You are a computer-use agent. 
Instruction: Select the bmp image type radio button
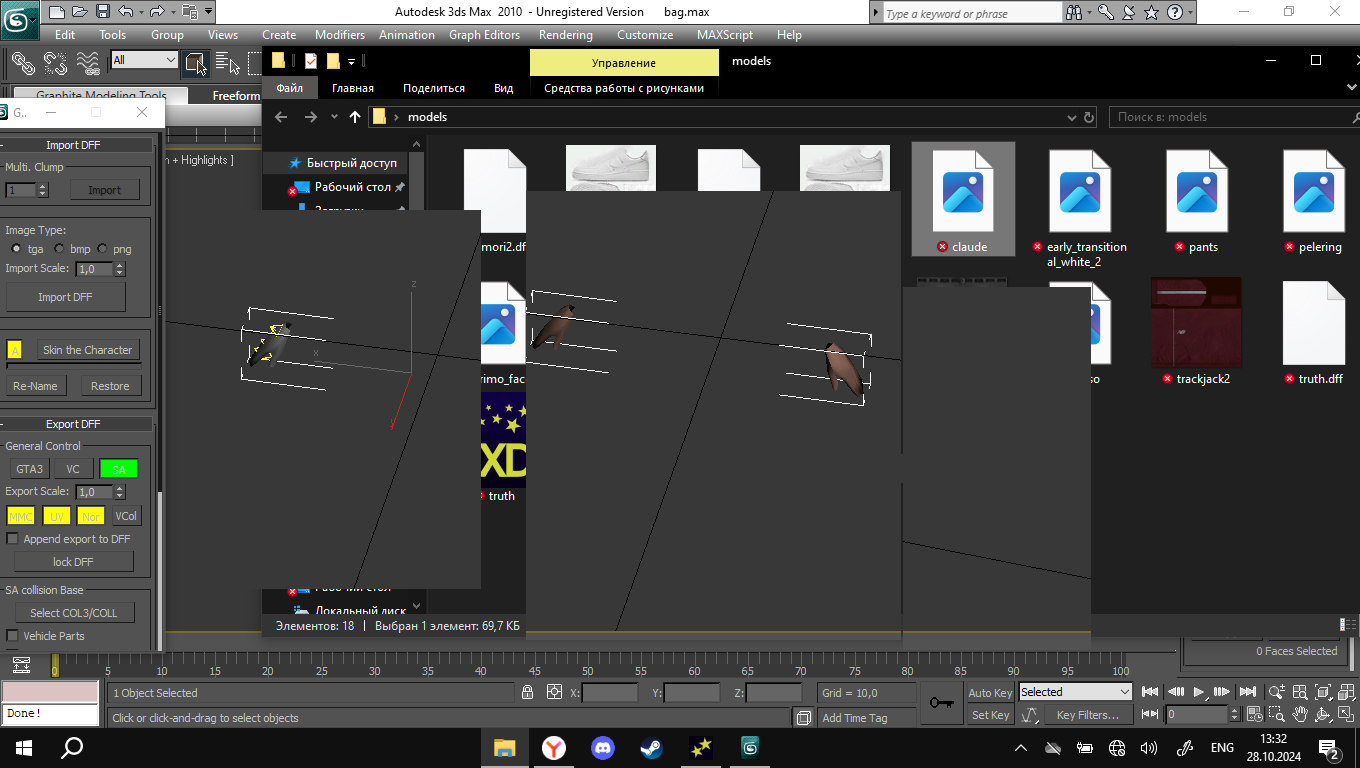60,248
